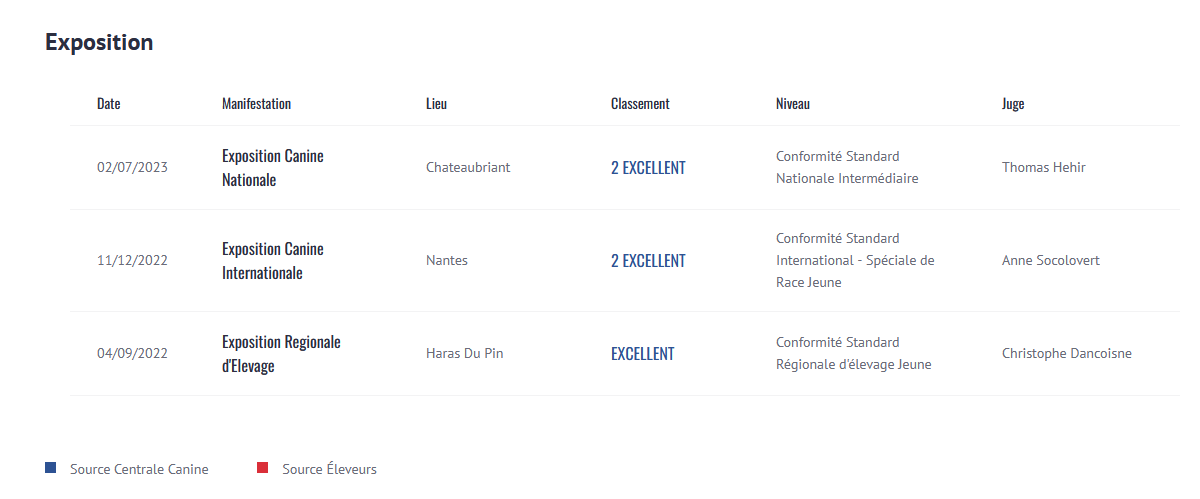The height and width of the screenshot is (499, 1200).
Task: Click the Manifestation column header
Action: pyautogui.click(x=256, y=104)
